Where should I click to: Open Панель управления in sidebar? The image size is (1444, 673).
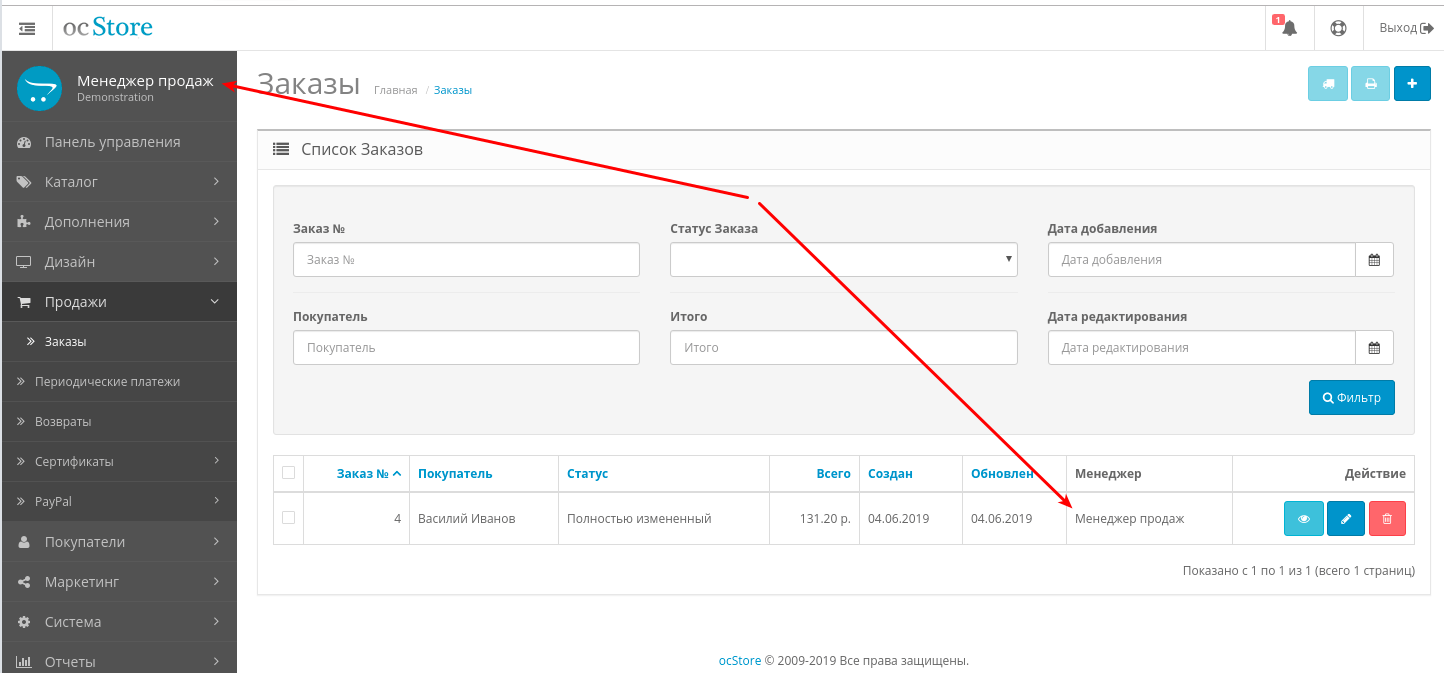coord(118,142)
